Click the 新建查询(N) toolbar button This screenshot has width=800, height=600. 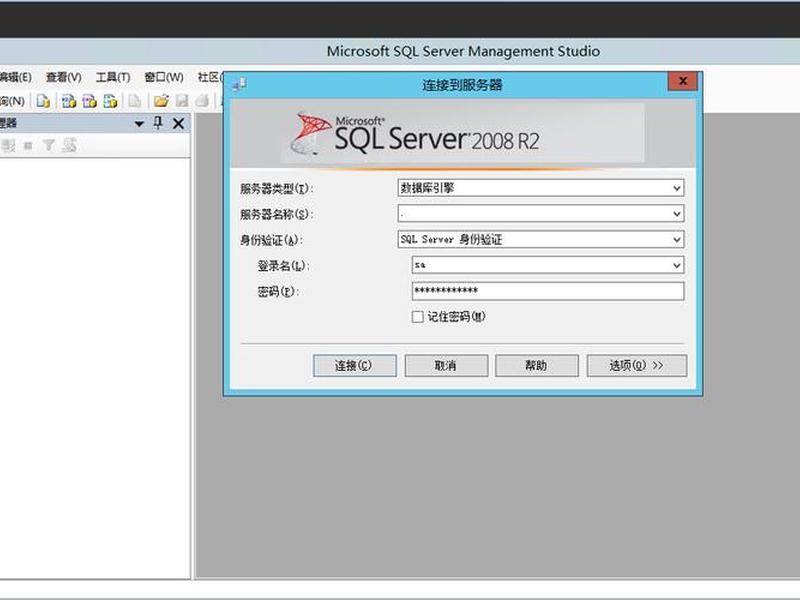(x=12, y=101)
